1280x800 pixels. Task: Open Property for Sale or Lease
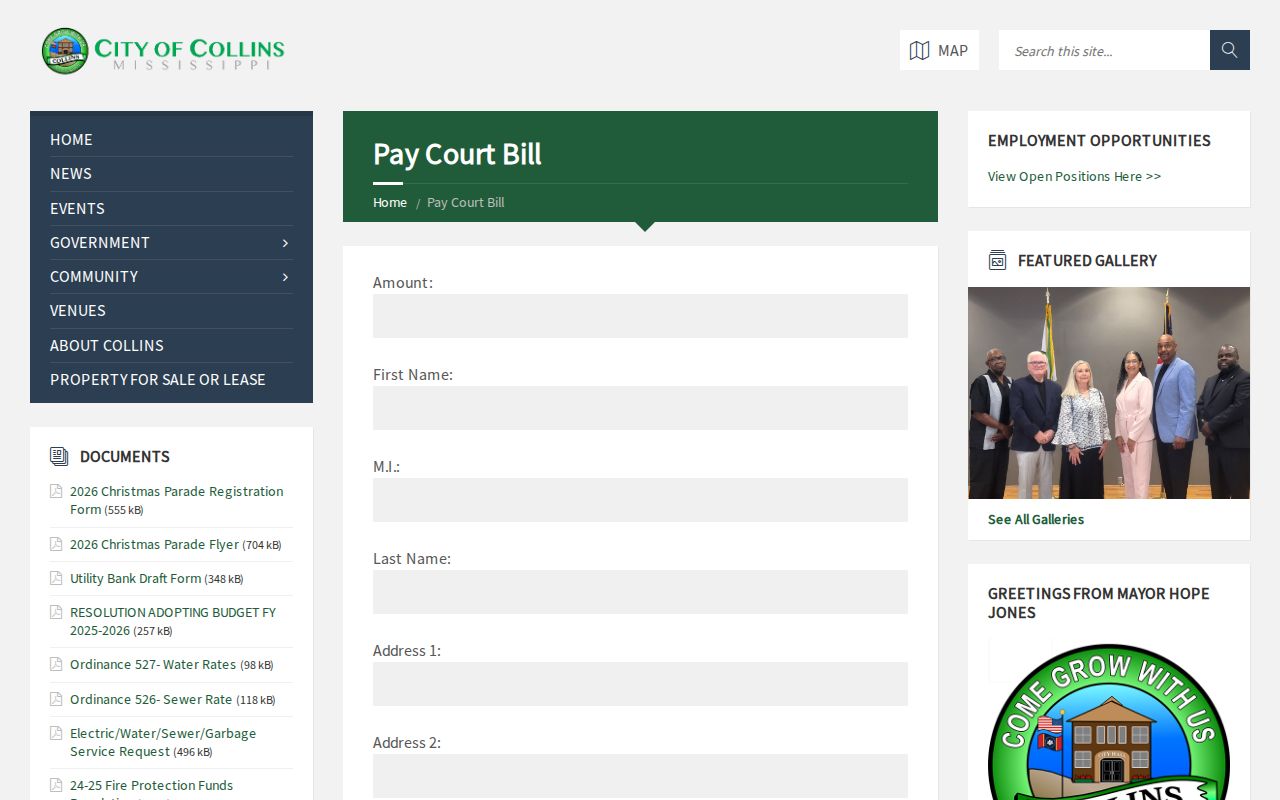(158, 379)
